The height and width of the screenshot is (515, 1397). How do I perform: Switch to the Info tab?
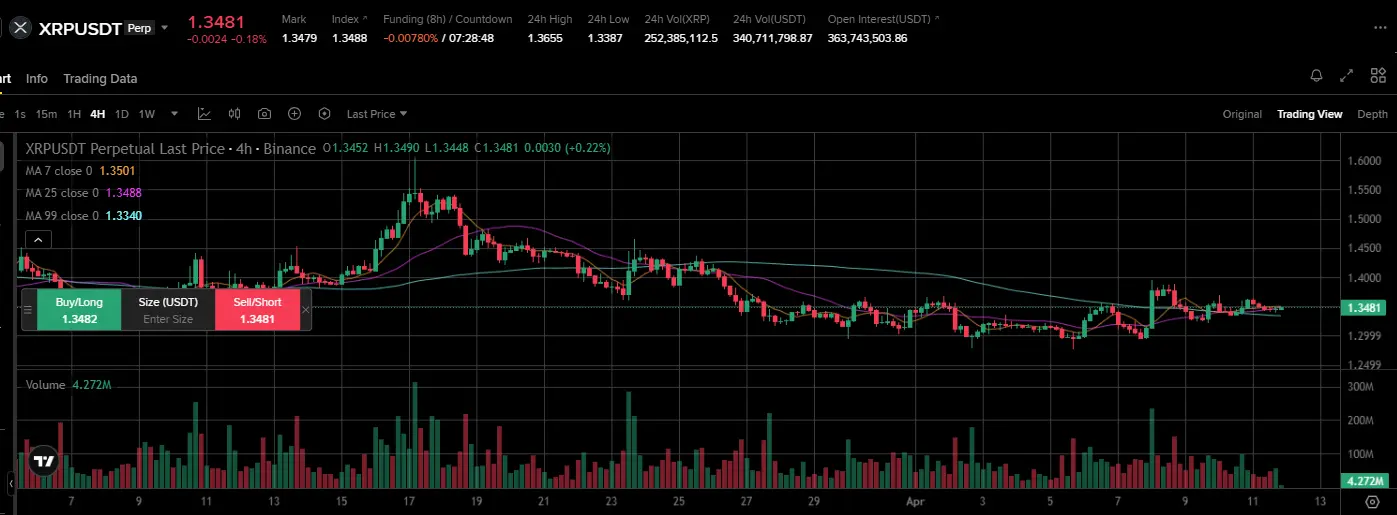[37, 78]
